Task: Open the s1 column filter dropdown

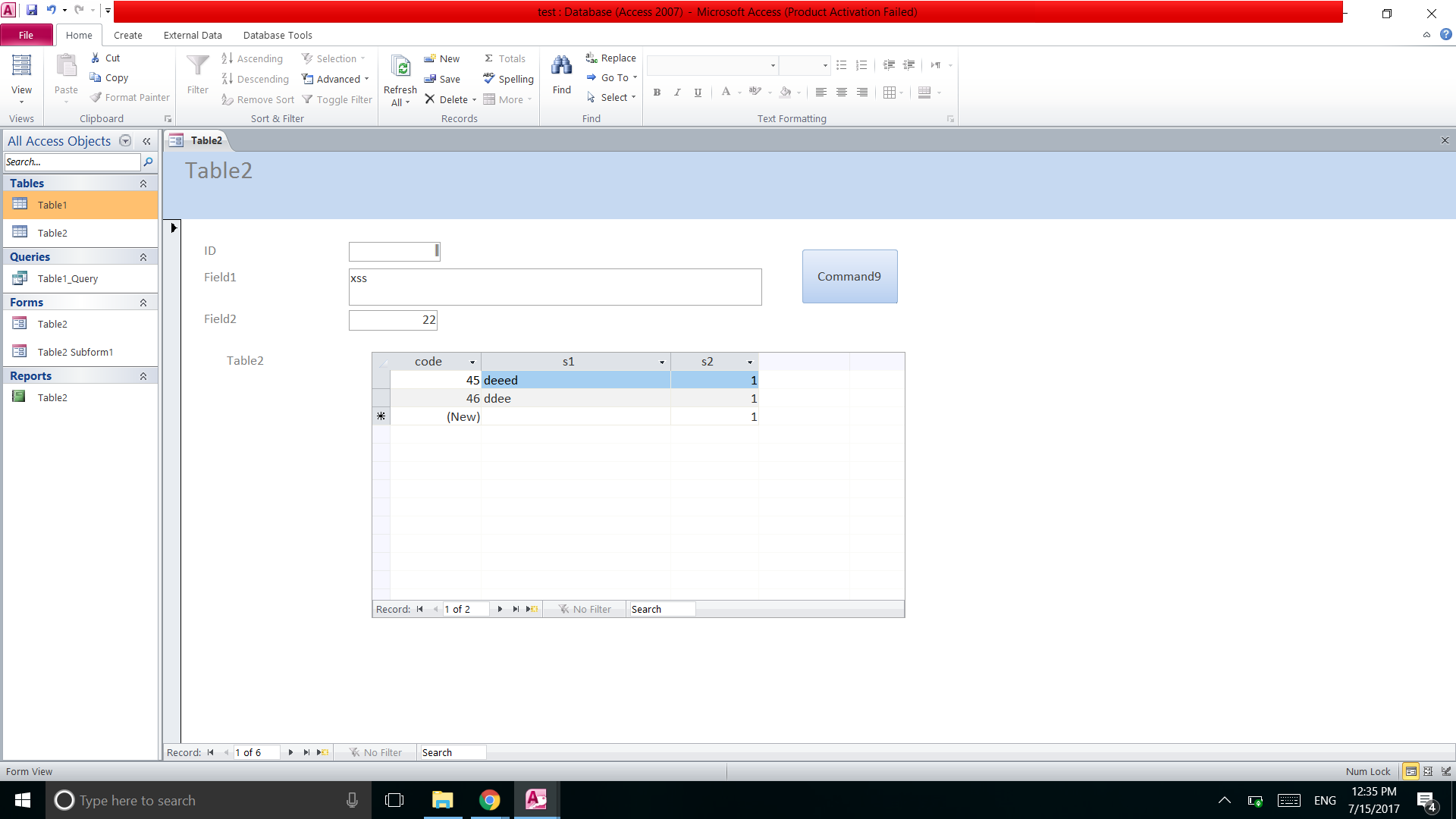Action: click(662, 362)
